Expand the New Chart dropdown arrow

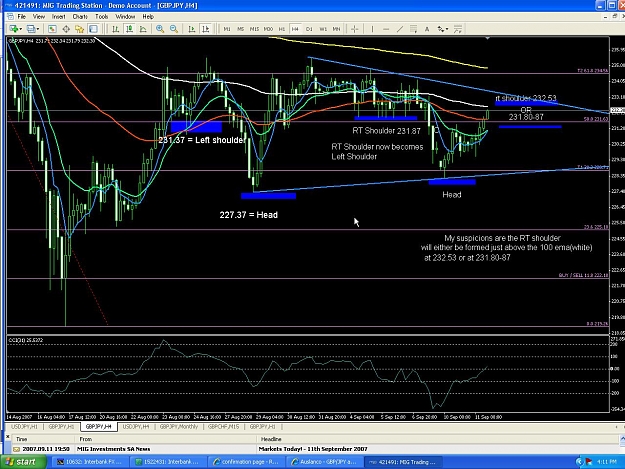[x=20, y=29]
